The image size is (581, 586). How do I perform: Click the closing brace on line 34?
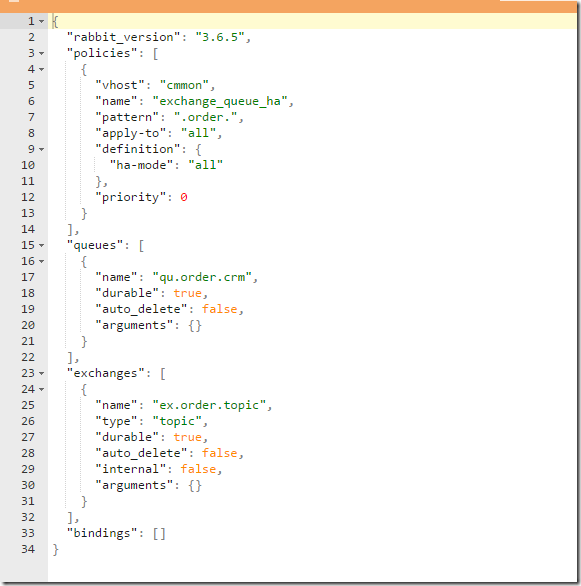pos(56,550)
